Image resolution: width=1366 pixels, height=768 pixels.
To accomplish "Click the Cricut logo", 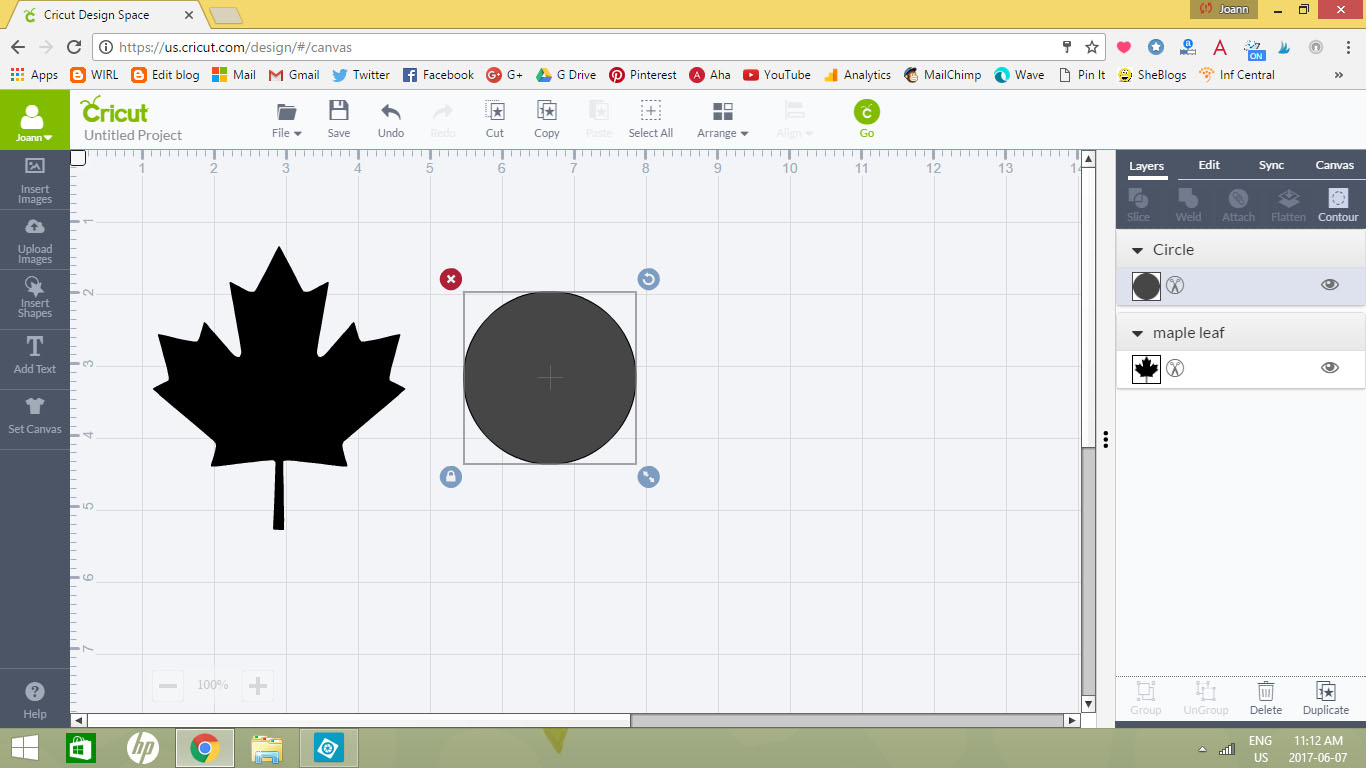I will (114, 109).
